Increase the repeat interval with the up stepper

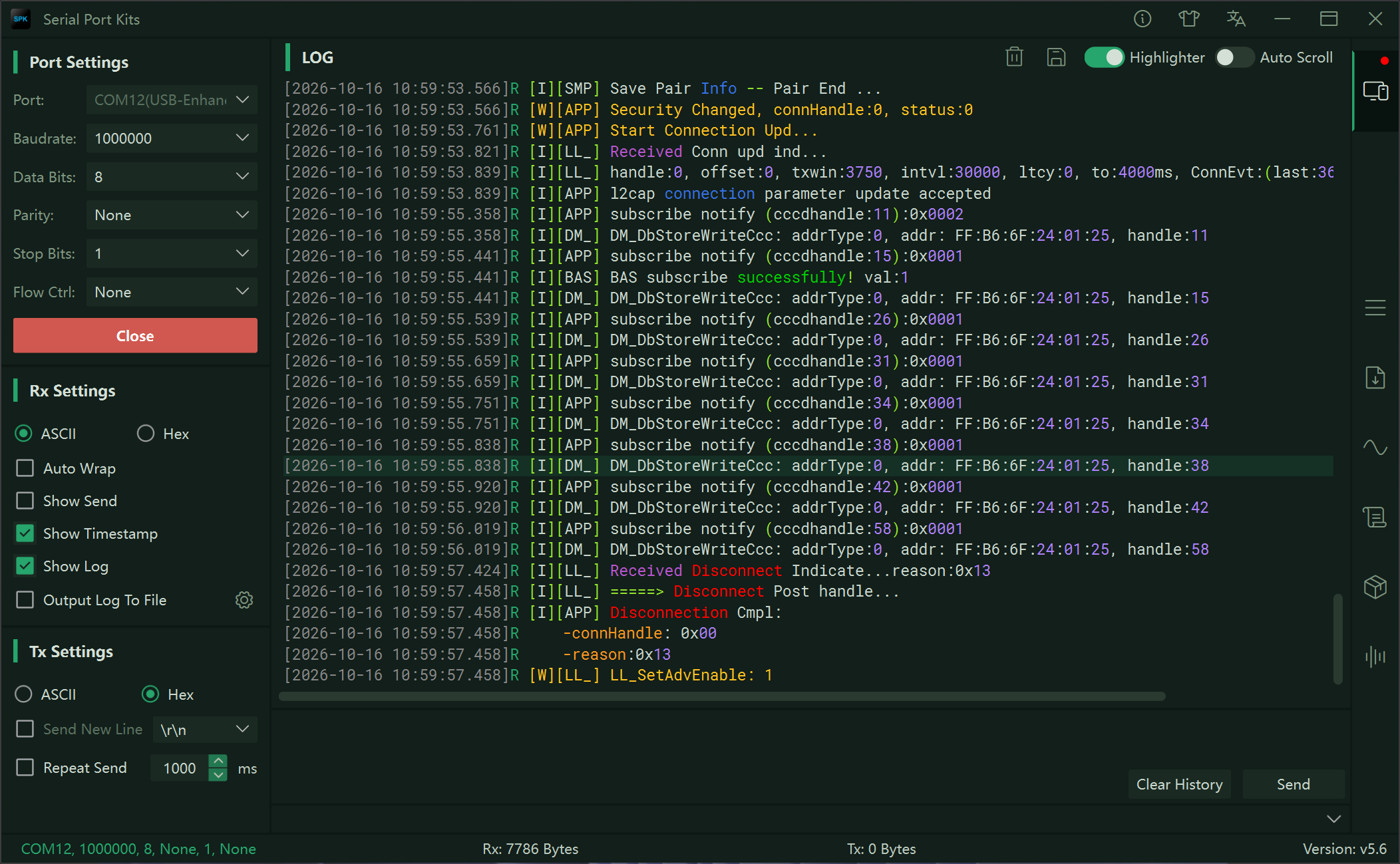tap(218, 761)
